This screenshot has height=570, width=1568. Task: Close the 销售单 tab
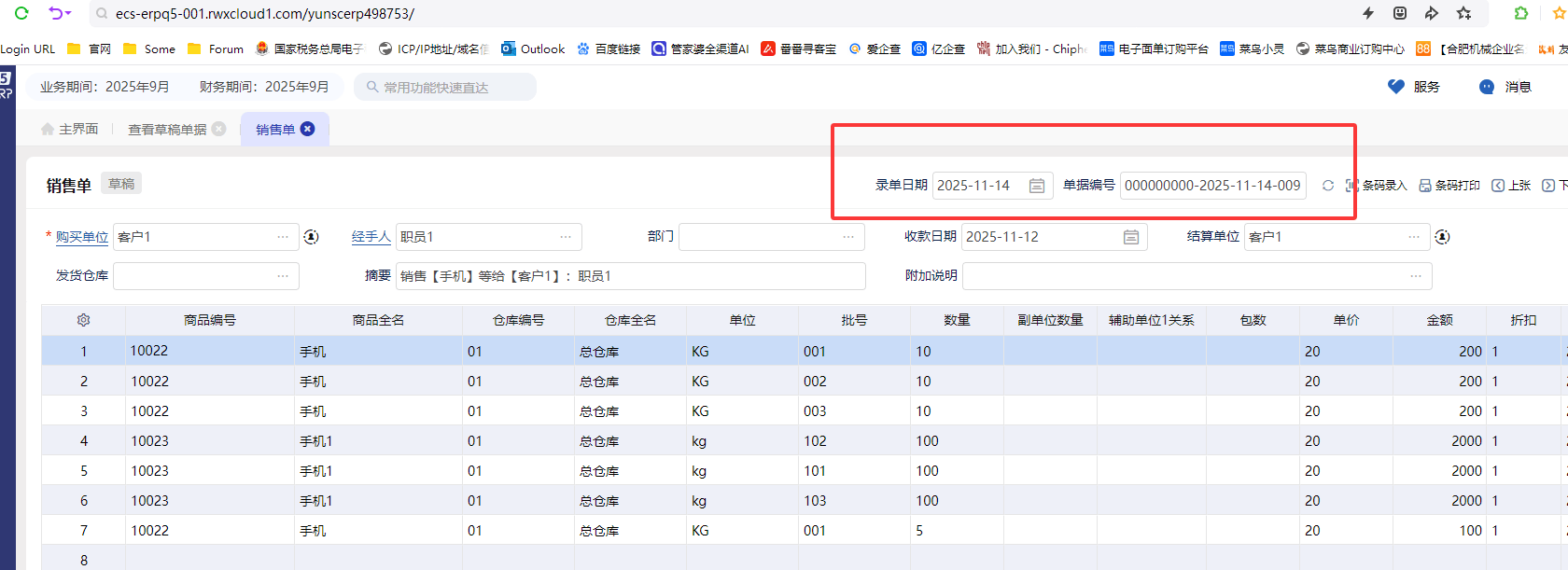(308, 129)
